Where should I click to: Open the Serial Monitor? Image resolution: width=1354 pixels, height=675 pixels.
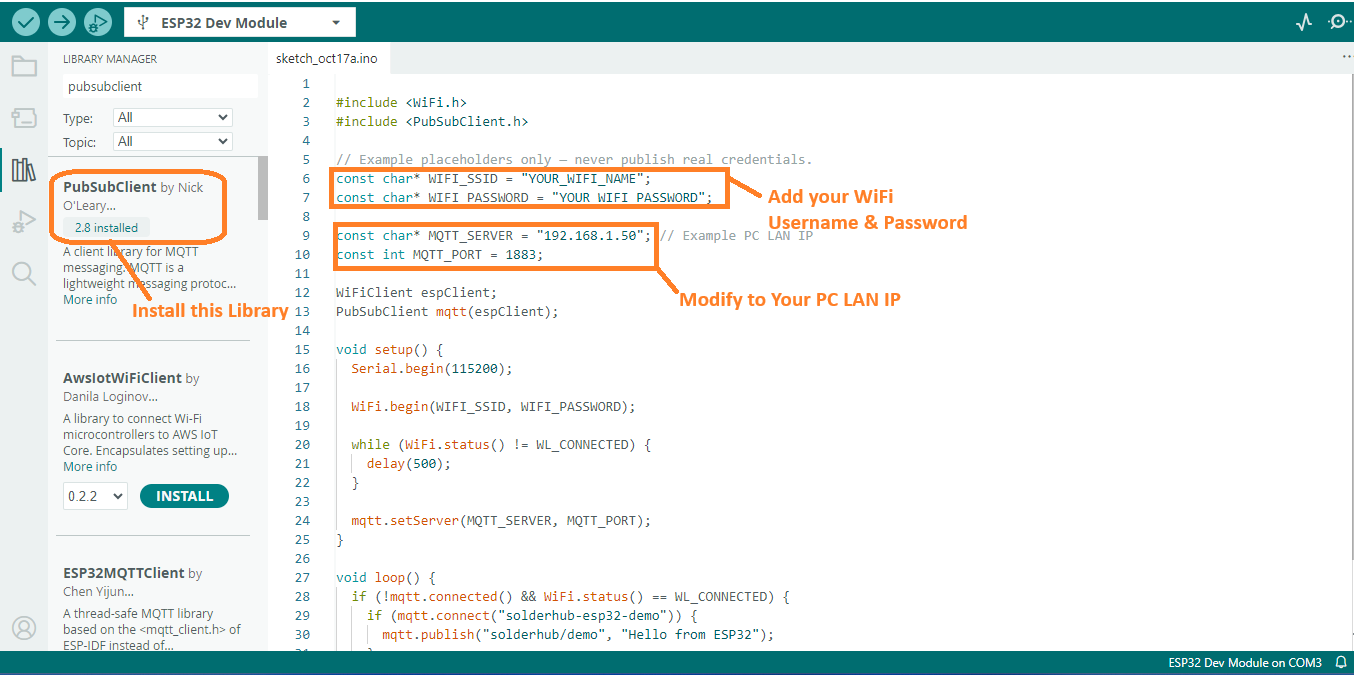[x=1338, y=22]
